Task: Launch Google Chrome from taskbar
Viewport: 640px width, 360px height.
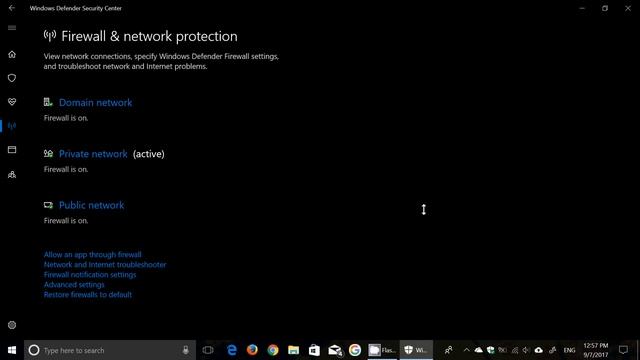Action: point(273,350)
